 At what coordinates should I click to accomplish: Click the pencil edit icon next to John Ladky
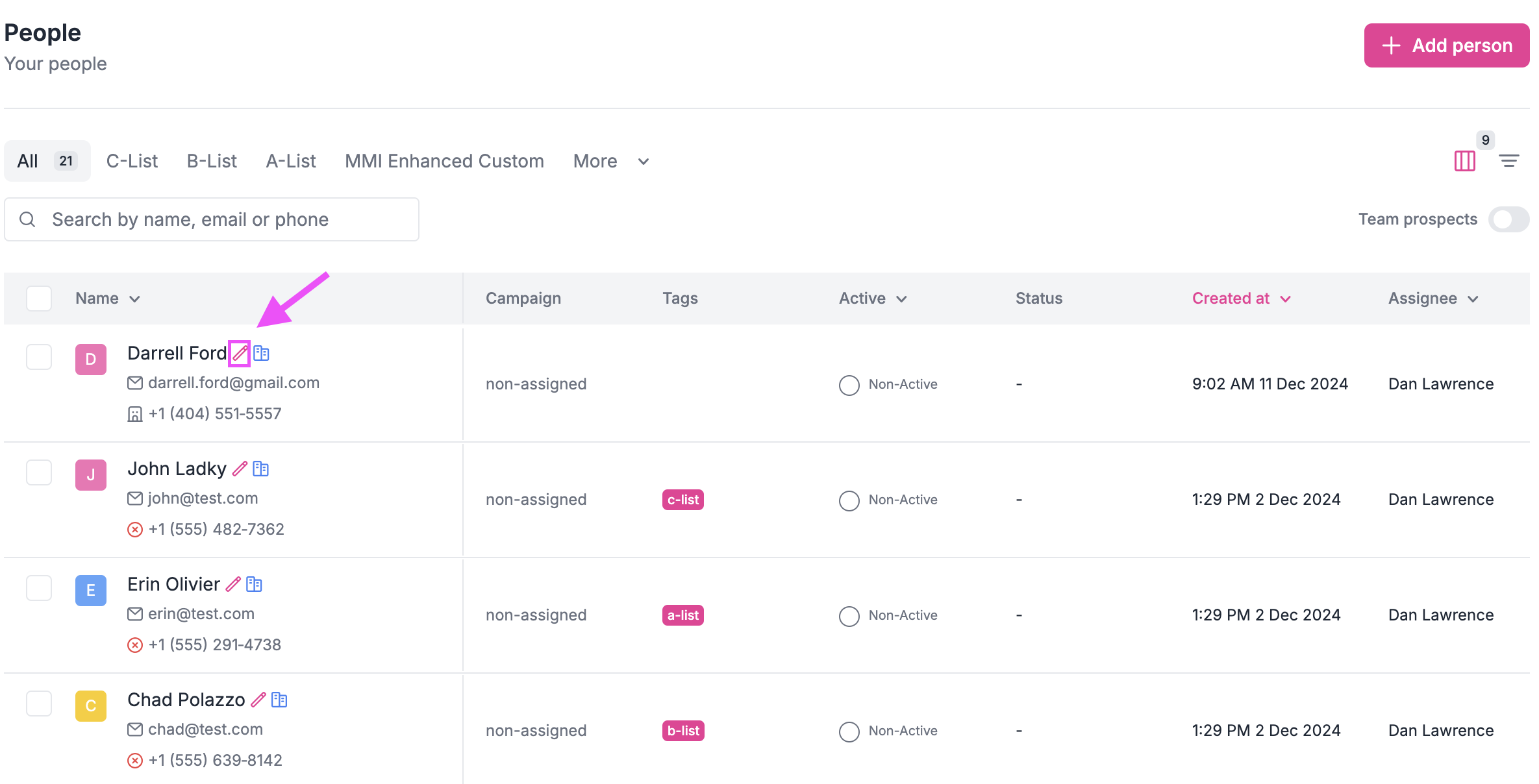coord(240,469)
